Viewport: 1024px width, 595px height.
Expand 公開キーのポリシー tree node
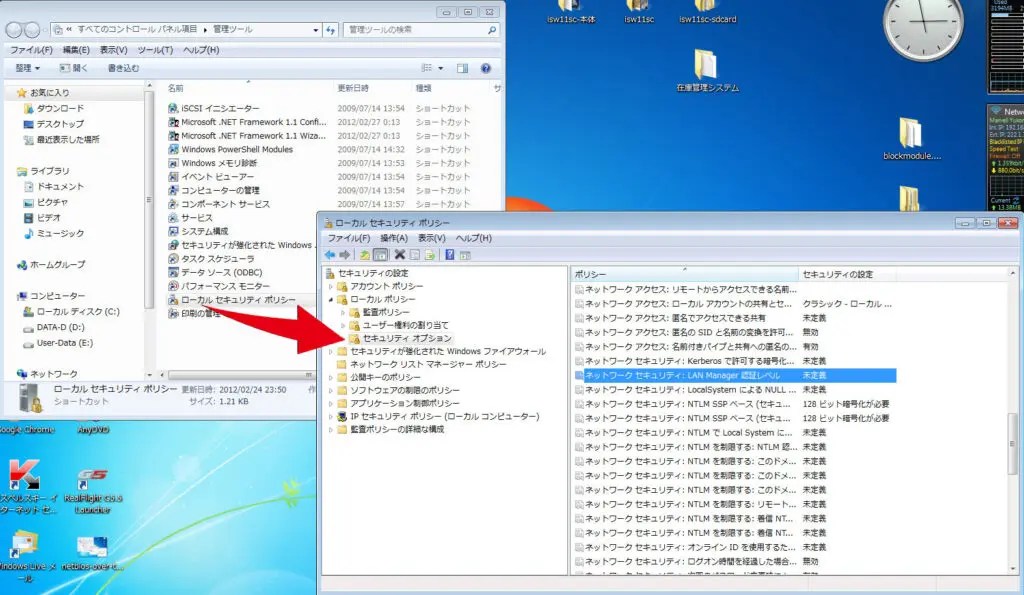tap(331, 378)
